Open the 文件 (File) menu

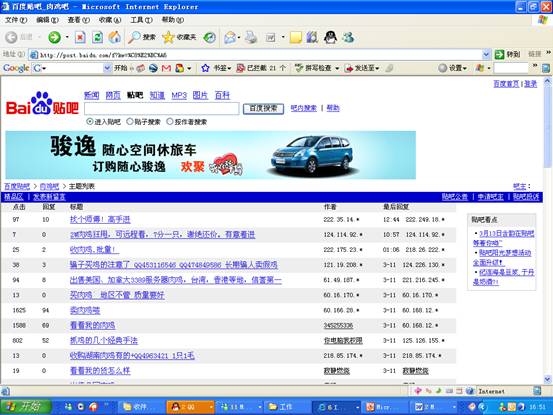click(16, 20)
